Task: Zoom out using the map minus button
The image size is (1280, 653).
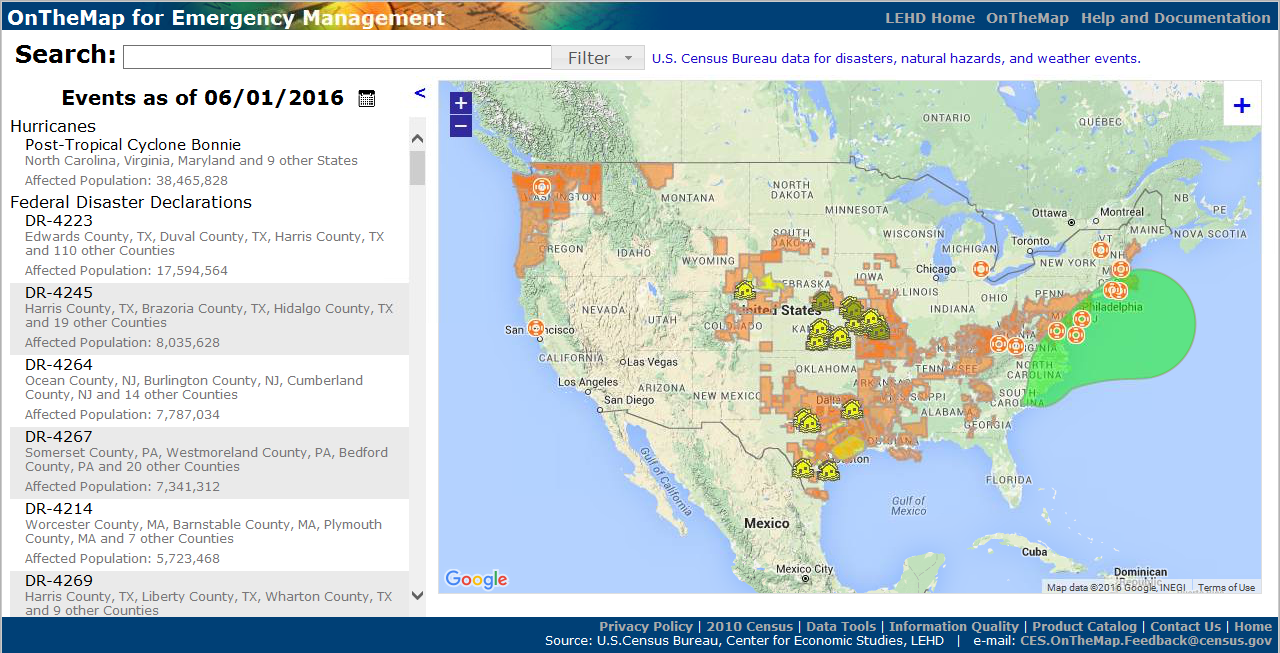Action: (x=461, y=126)
